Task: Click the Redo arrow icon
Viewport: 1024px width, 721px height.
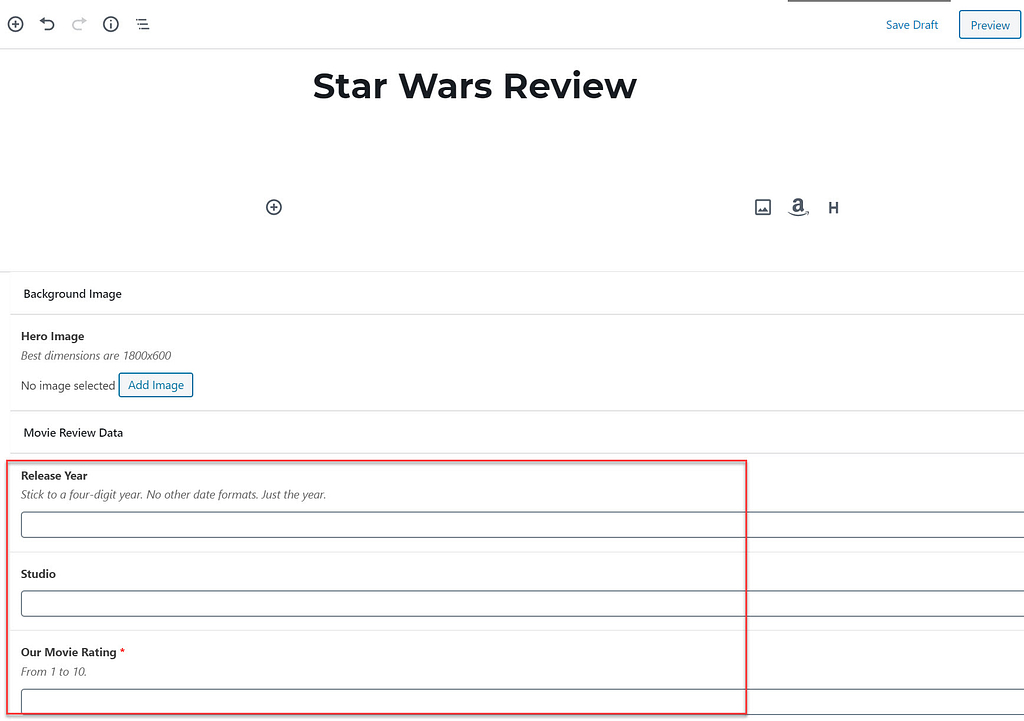Action: point(79,24)
